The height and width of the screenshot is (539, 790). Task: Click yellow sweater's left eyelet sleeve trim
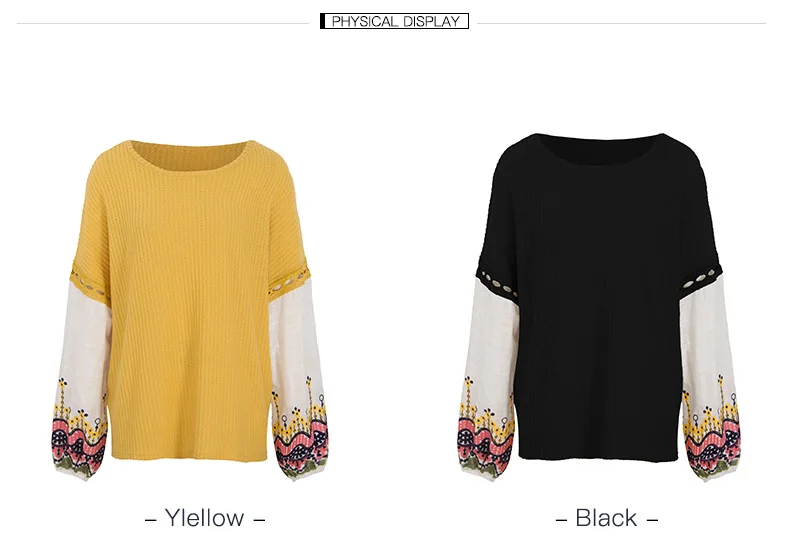pyautogui.click(x=90, y=284)
